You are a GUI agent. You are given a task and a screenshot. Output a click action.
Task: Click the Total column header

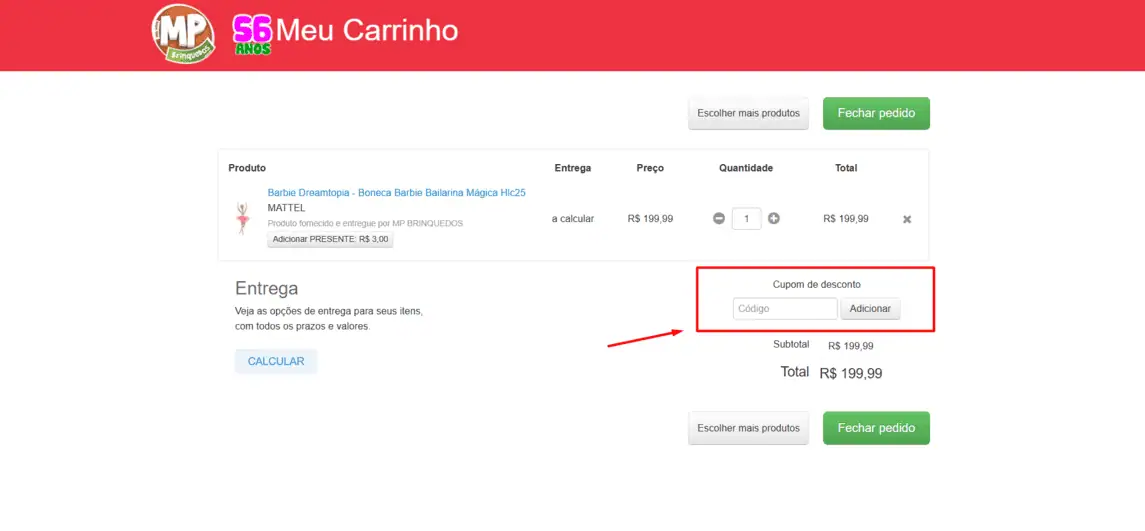[x=846, y=168]
